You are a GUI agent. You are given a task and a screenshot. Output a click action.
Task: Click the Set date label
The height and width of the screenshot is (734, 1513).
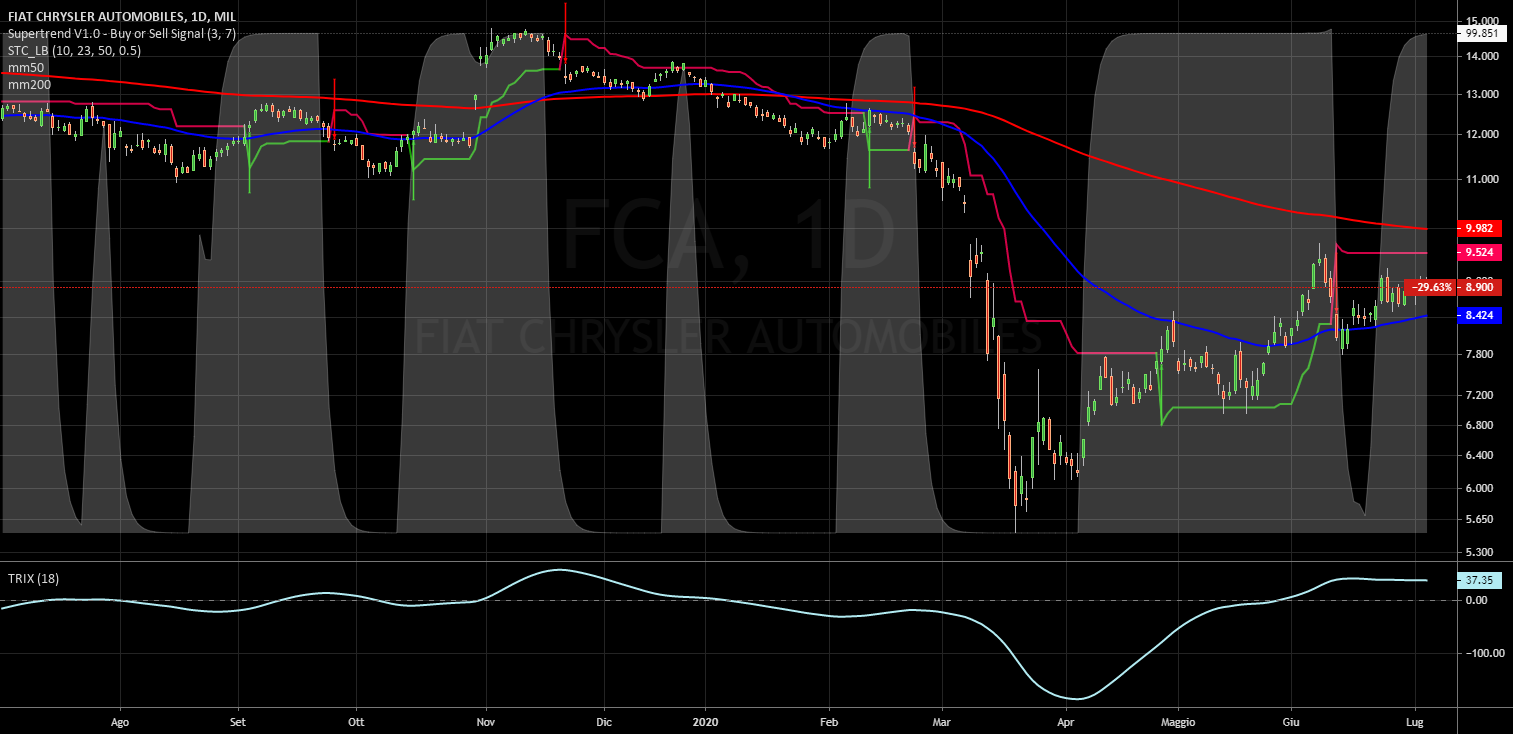point(238,720)
